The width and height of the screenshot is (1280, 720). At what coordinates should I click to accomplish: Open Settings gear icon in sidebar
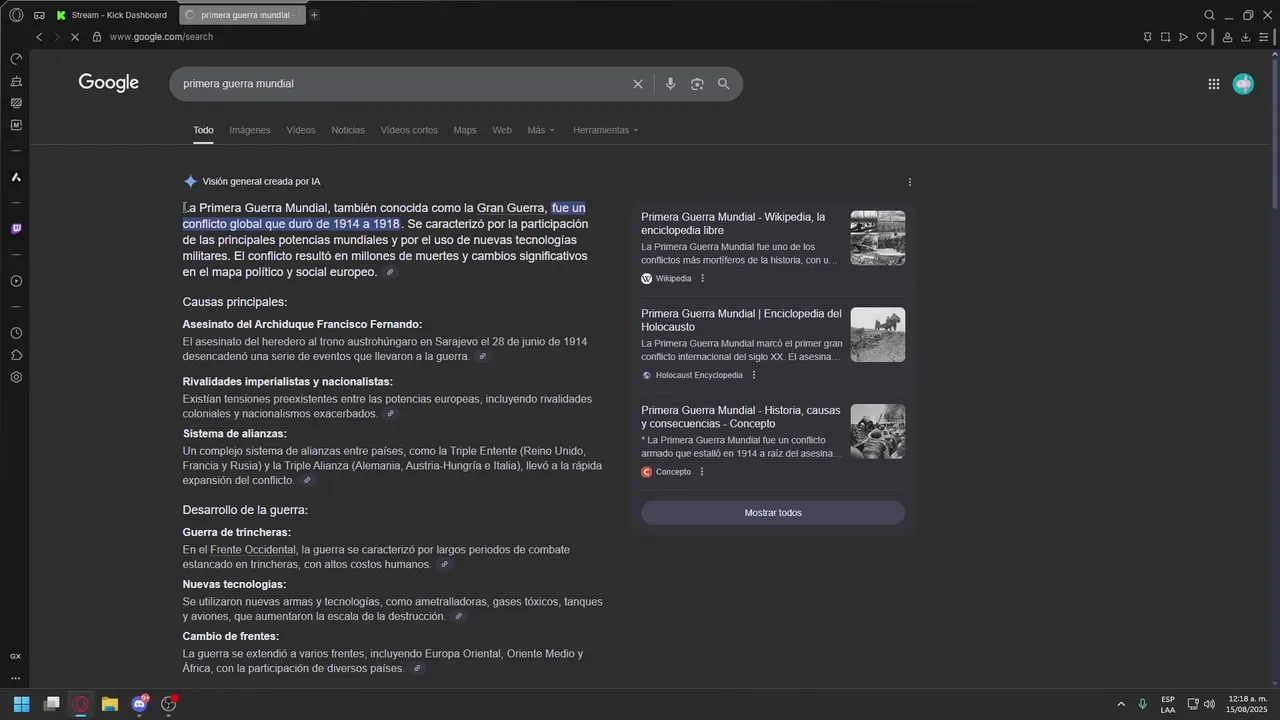click(x=16, y=377)
